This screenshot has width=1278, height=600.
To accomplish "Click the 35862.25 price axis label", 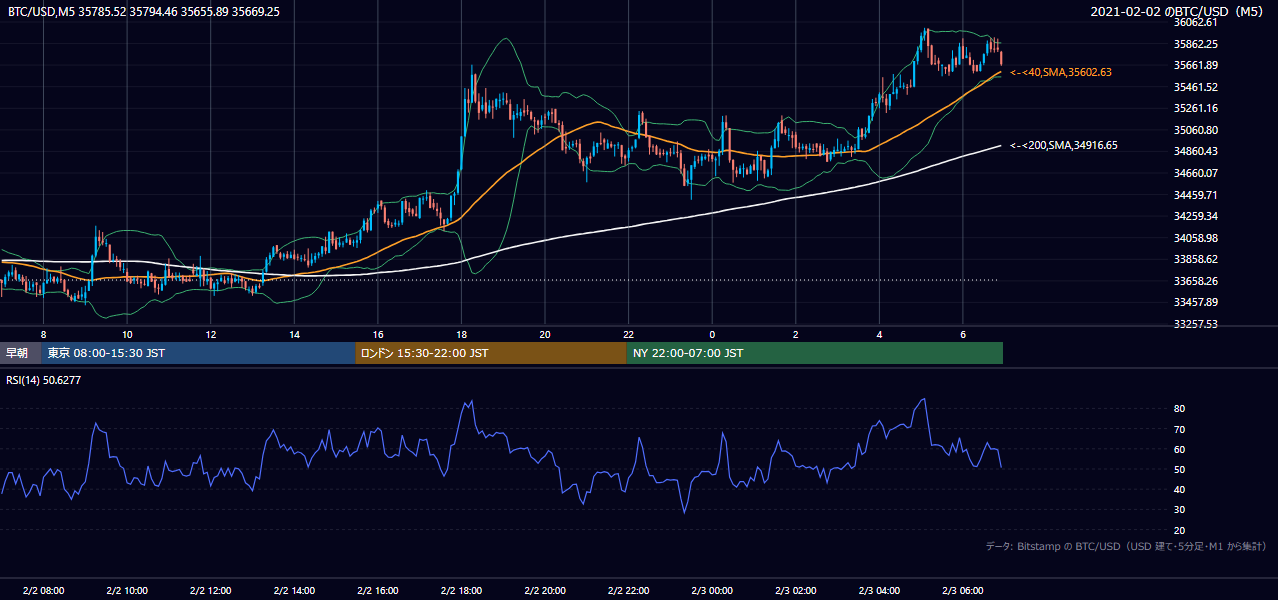I will [1196, 44].
